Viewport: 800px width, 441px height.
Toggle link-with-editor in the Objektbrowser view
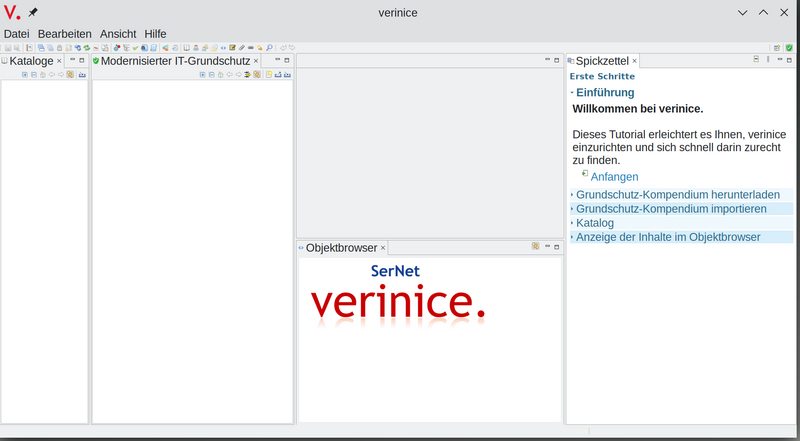[535, 246]
